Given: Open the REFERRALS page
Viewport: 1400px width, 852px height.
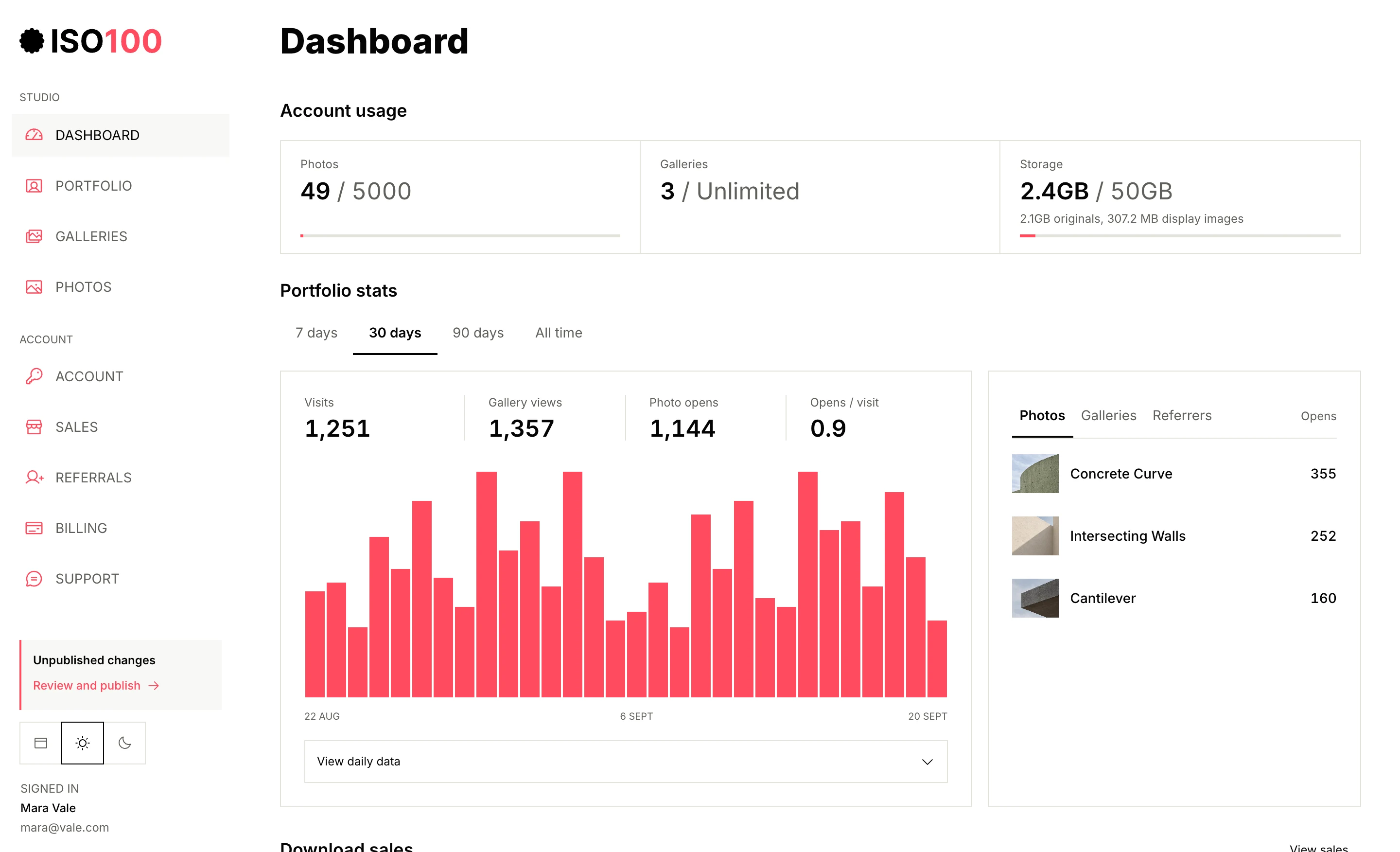Looking at the screenshot, I should tap(121, 478).
